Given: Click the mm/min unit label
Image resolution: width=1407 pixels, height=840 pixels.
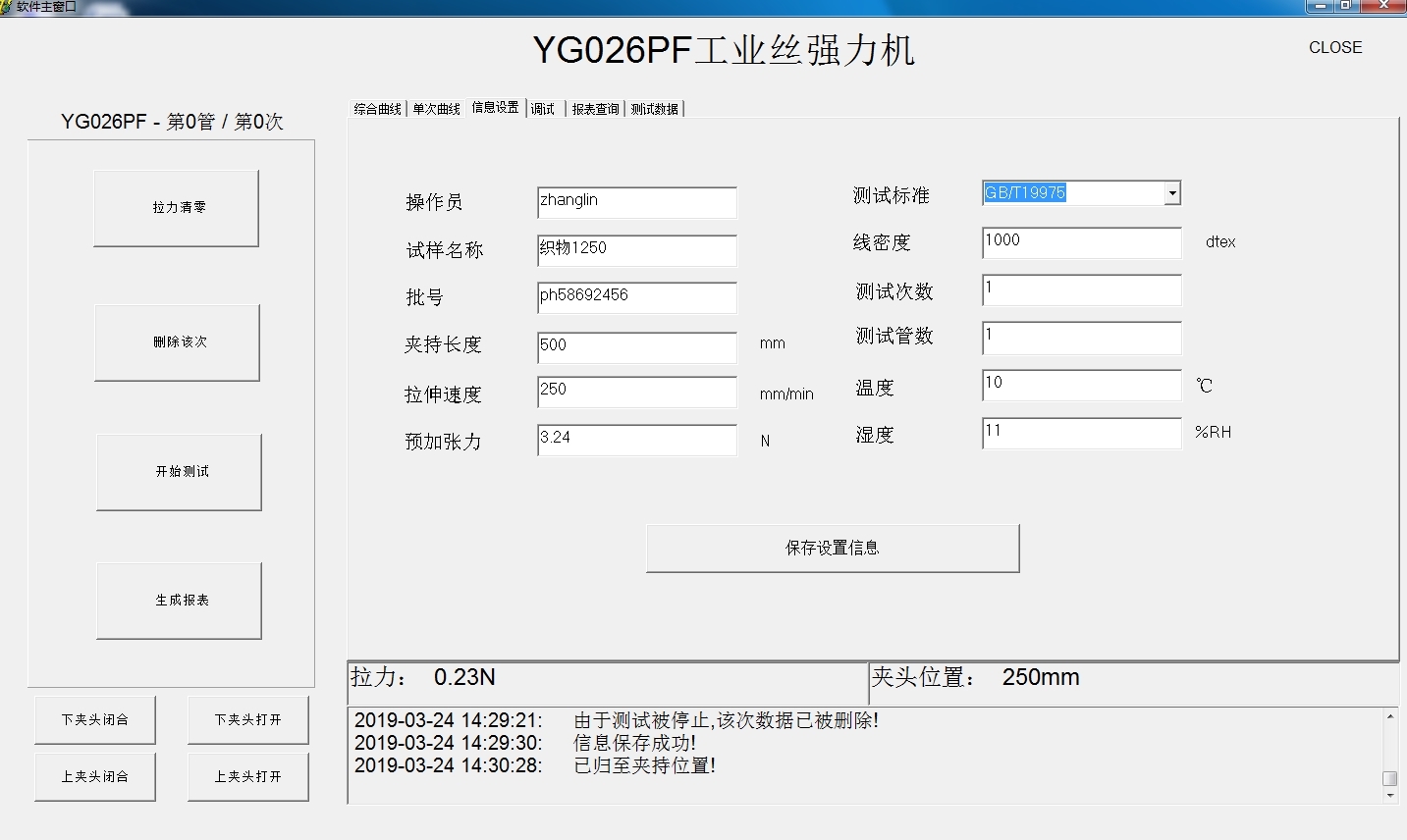Looking at the screenshot, I should pos(786,394).
